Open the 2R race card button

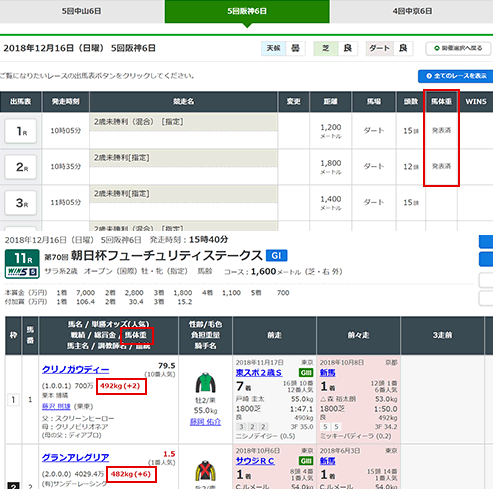[21, 167]
